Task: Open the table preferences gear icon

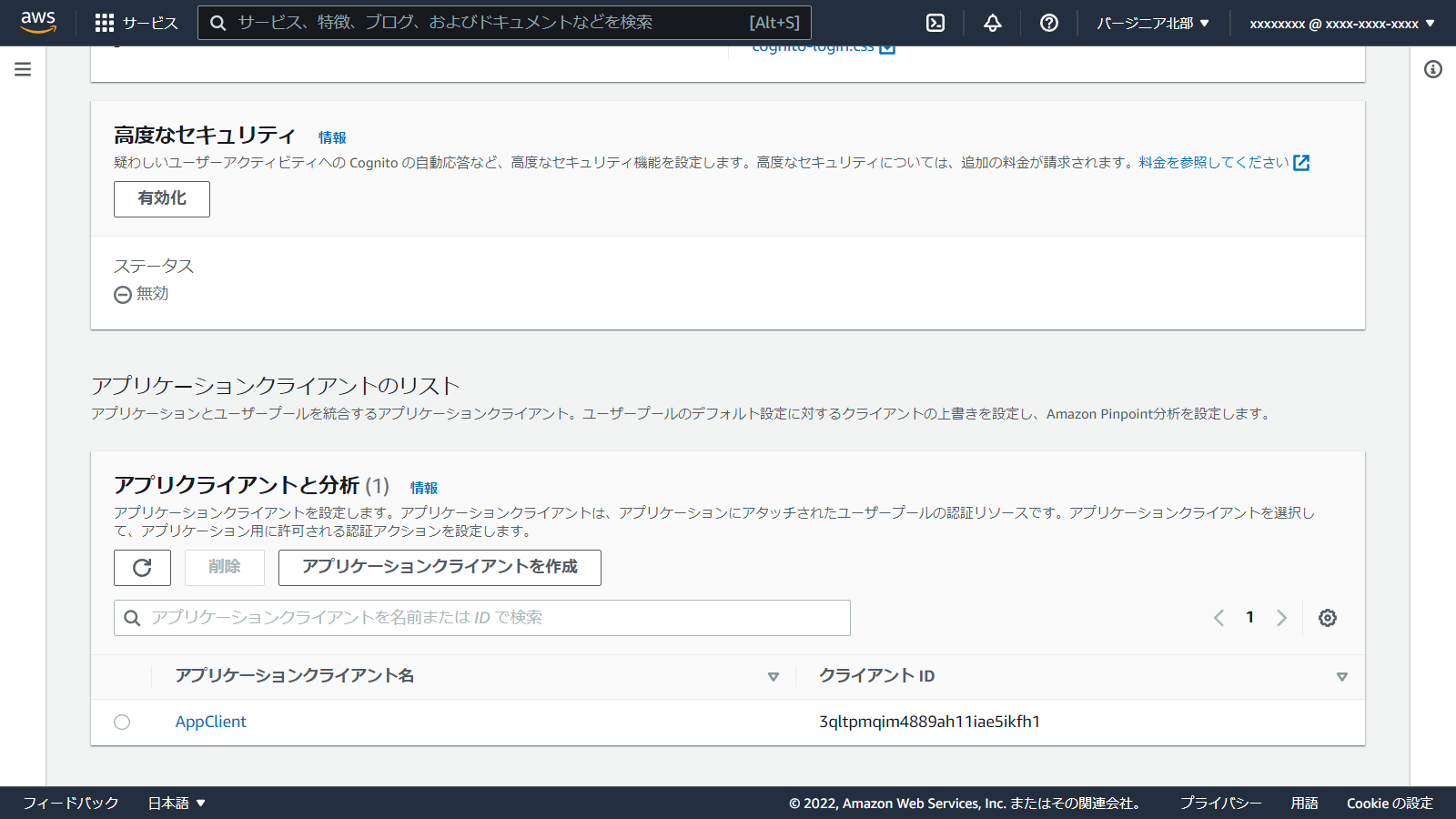Action: click(1327, 618)
